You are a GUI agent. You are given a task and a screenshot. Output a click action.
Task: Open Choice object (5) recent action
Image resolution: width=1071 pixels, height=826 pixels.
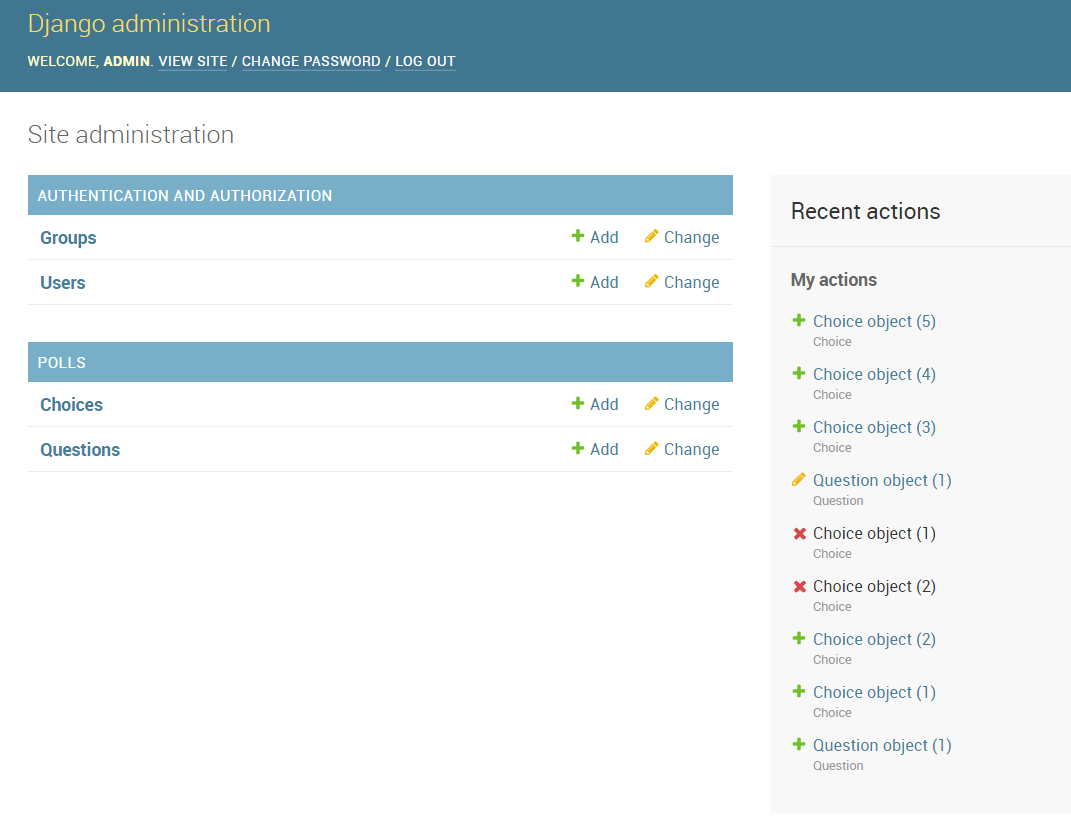pyautogui.click(x=874, y=321)
